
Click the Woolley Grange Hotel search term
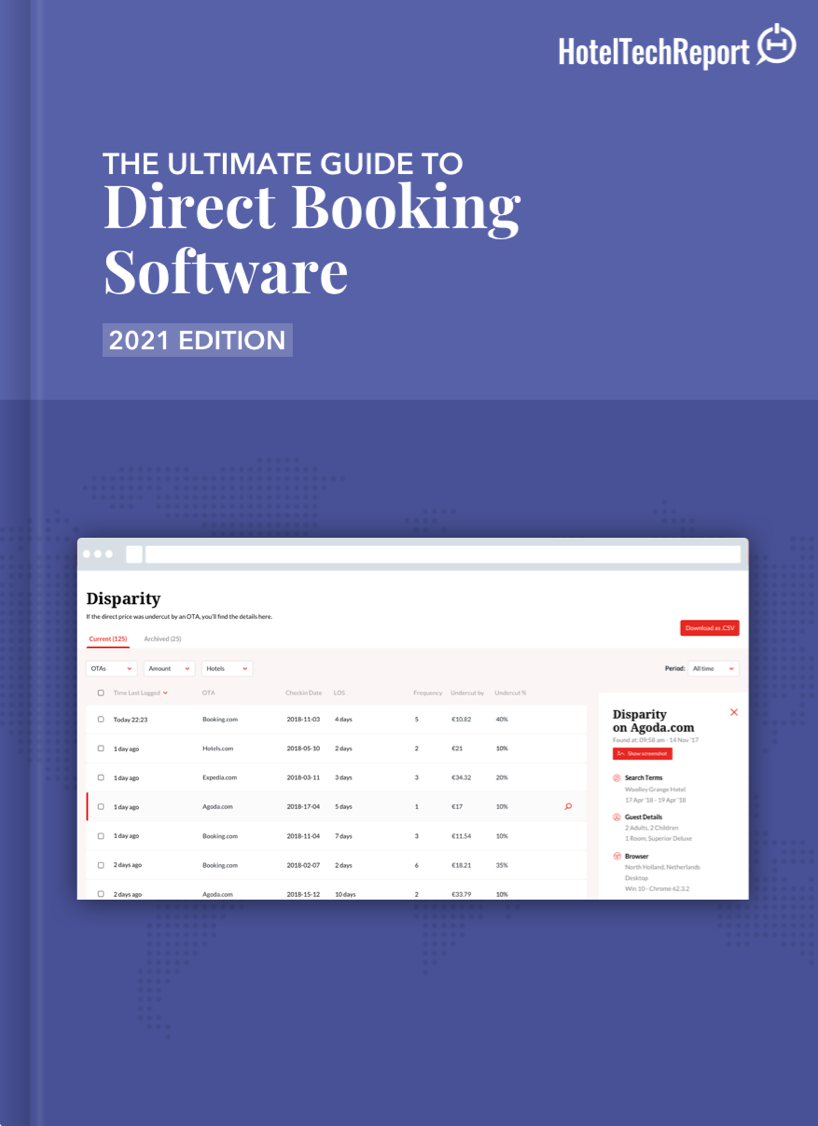(655, 789)
